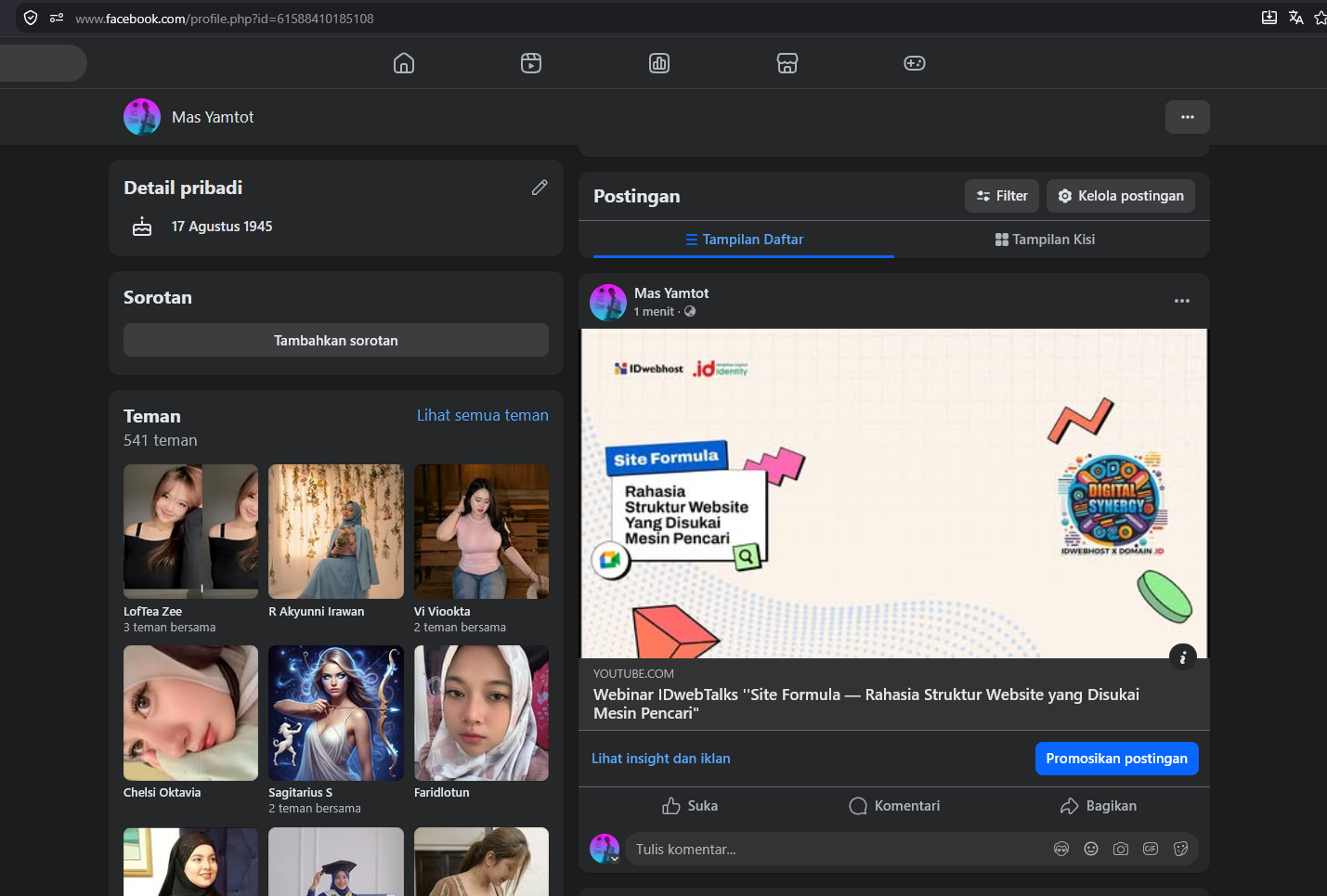Click the Teman section heading
This screenshot has height=896, width=1327.
click(152, 416)
